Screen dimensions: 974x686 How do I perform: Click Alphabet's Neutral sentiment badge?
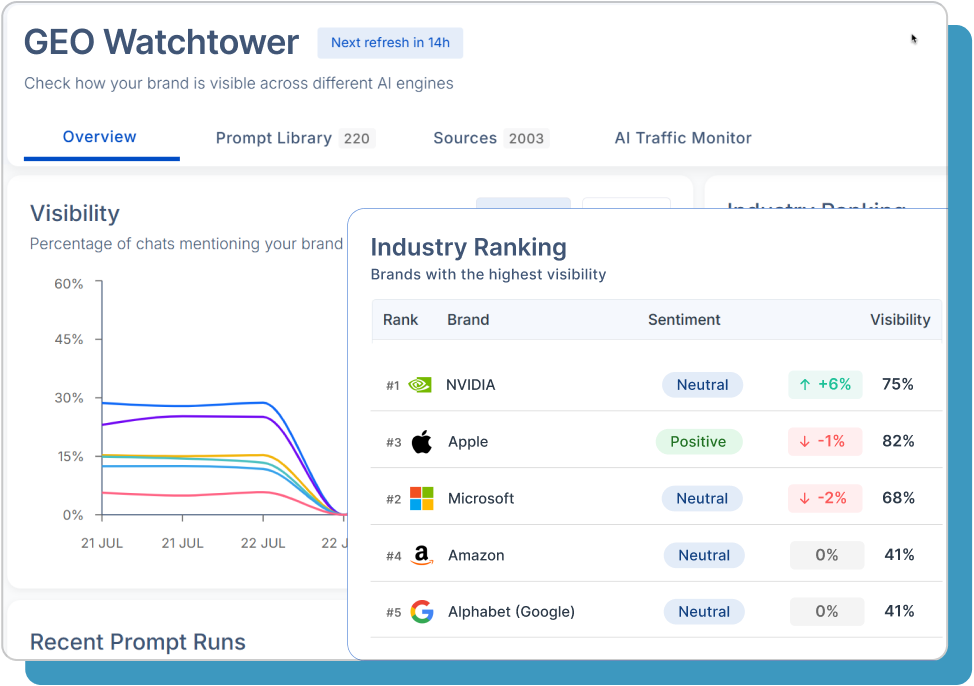pos(704,611)
